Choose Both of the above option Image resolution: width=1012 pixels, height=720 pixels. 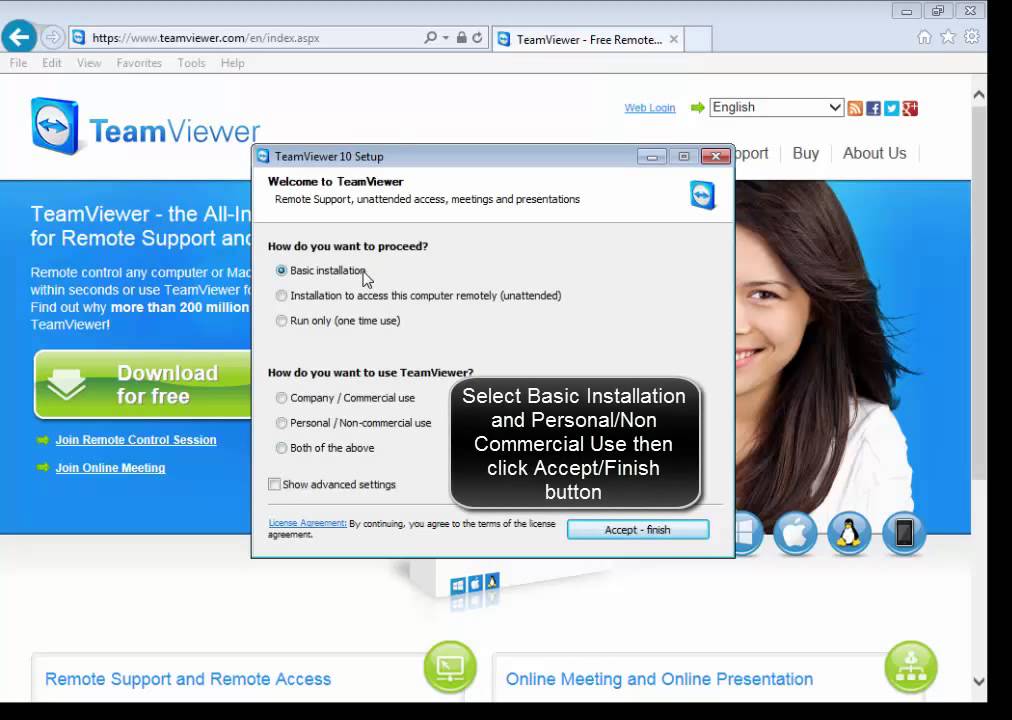click(281, 448)
